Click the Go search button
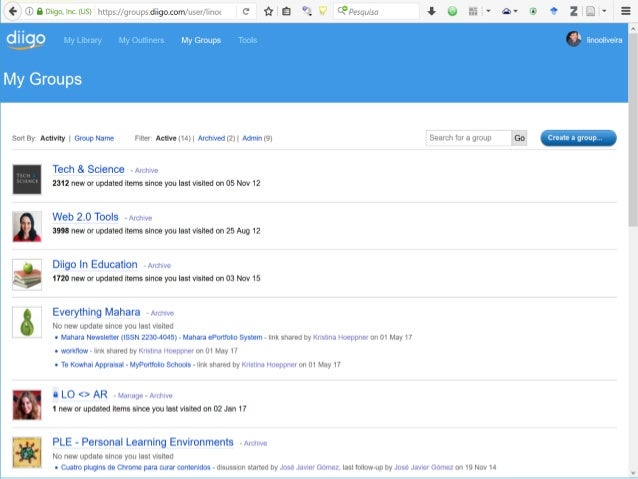 tap(519, 138)
